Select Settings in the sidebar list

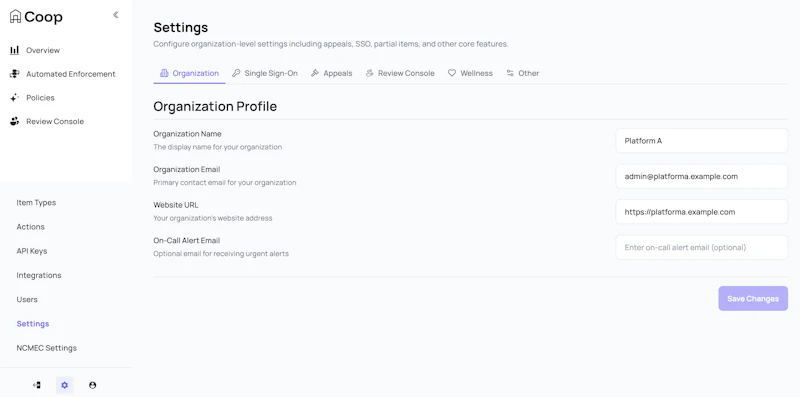click(x=33, y=324)
